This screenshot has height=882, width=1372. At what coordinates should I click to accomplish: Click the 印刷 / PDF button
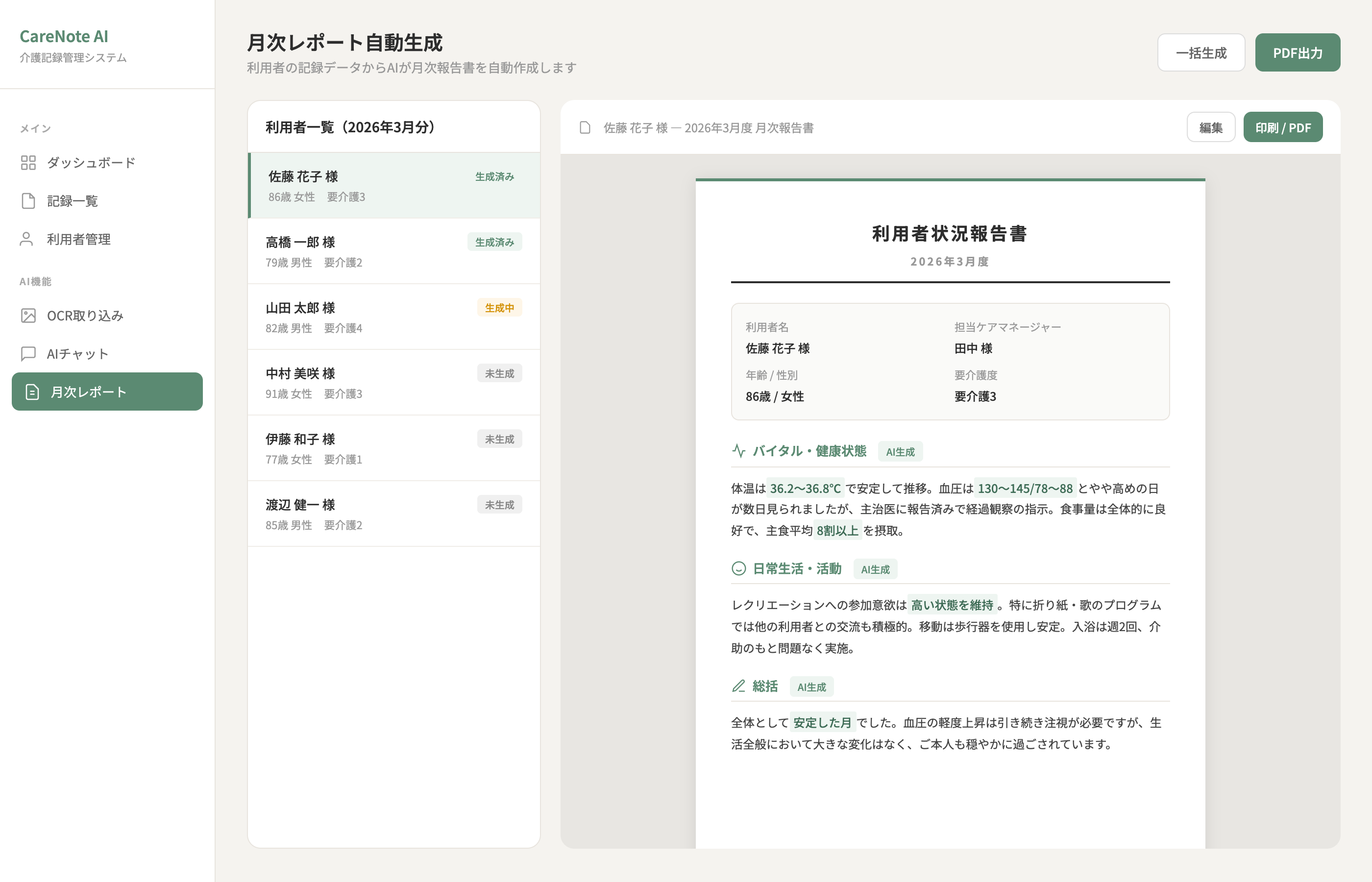(x=1283, y=127)
